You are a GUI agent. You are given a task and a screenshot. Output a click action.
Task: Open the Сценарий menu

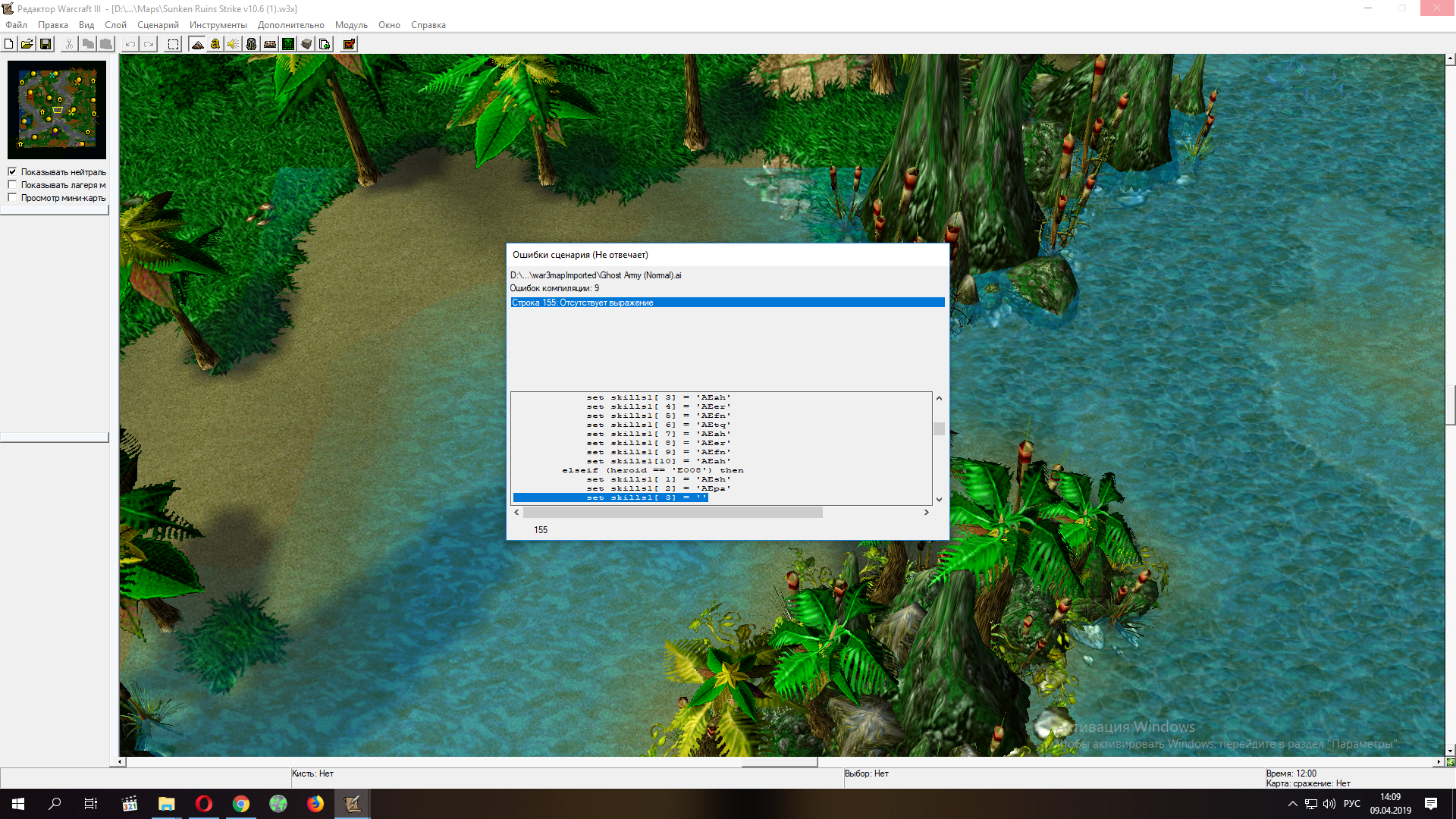(158, 25)
